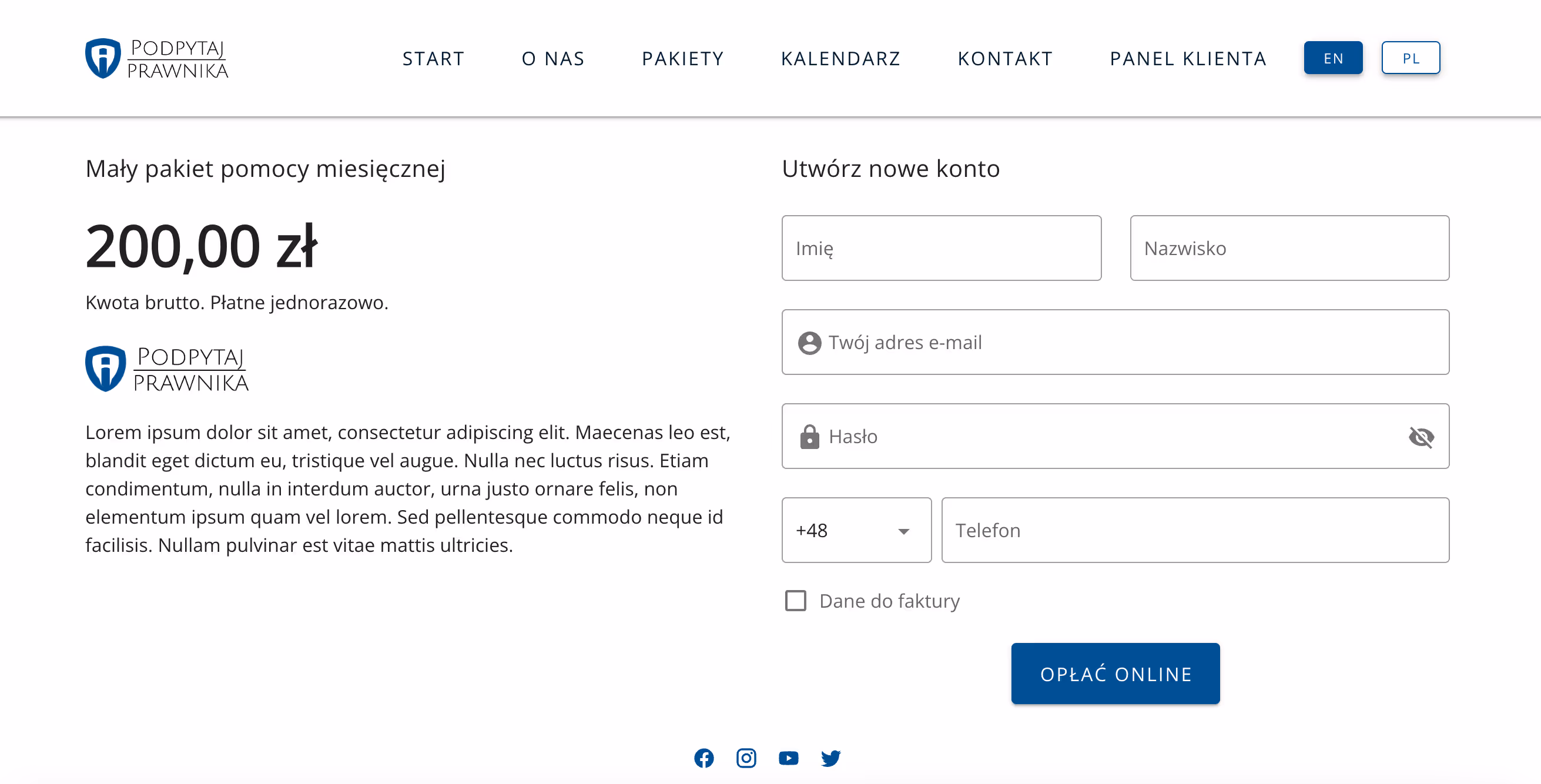Image resolution: width=1541 pixels, height=784 pixels.
Task: Expand the phone prefix selector arrow
Action: [x=903, y=531]
